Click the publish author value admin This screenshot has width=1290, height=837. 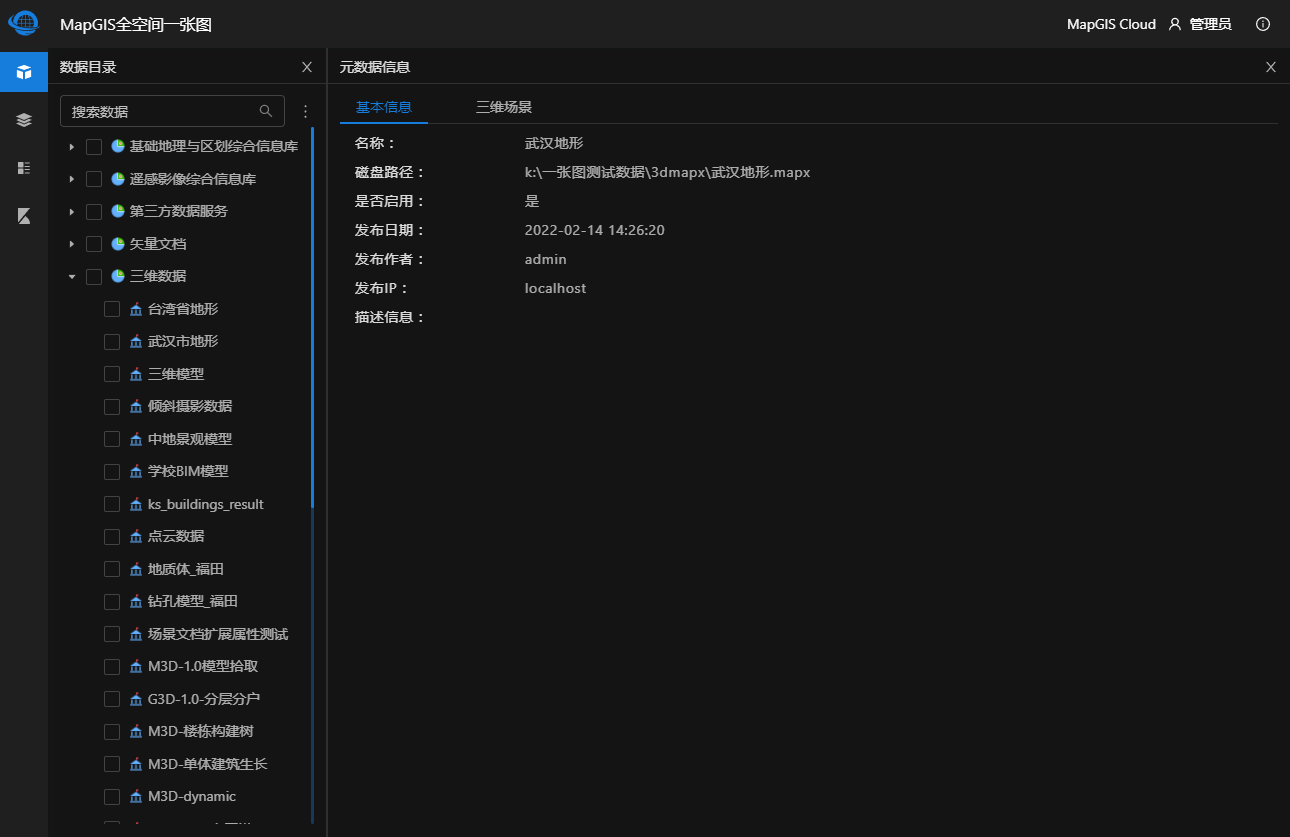[x=546, y=259]
